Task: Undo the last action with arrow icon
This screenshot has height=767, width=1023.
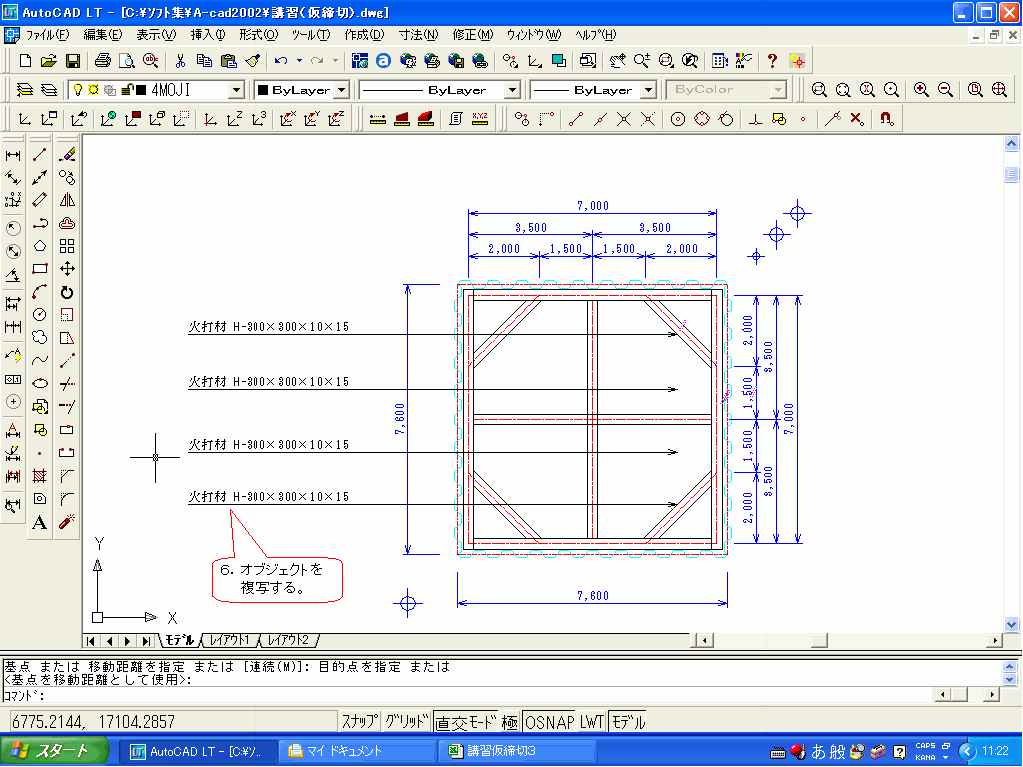Action: 281,61
